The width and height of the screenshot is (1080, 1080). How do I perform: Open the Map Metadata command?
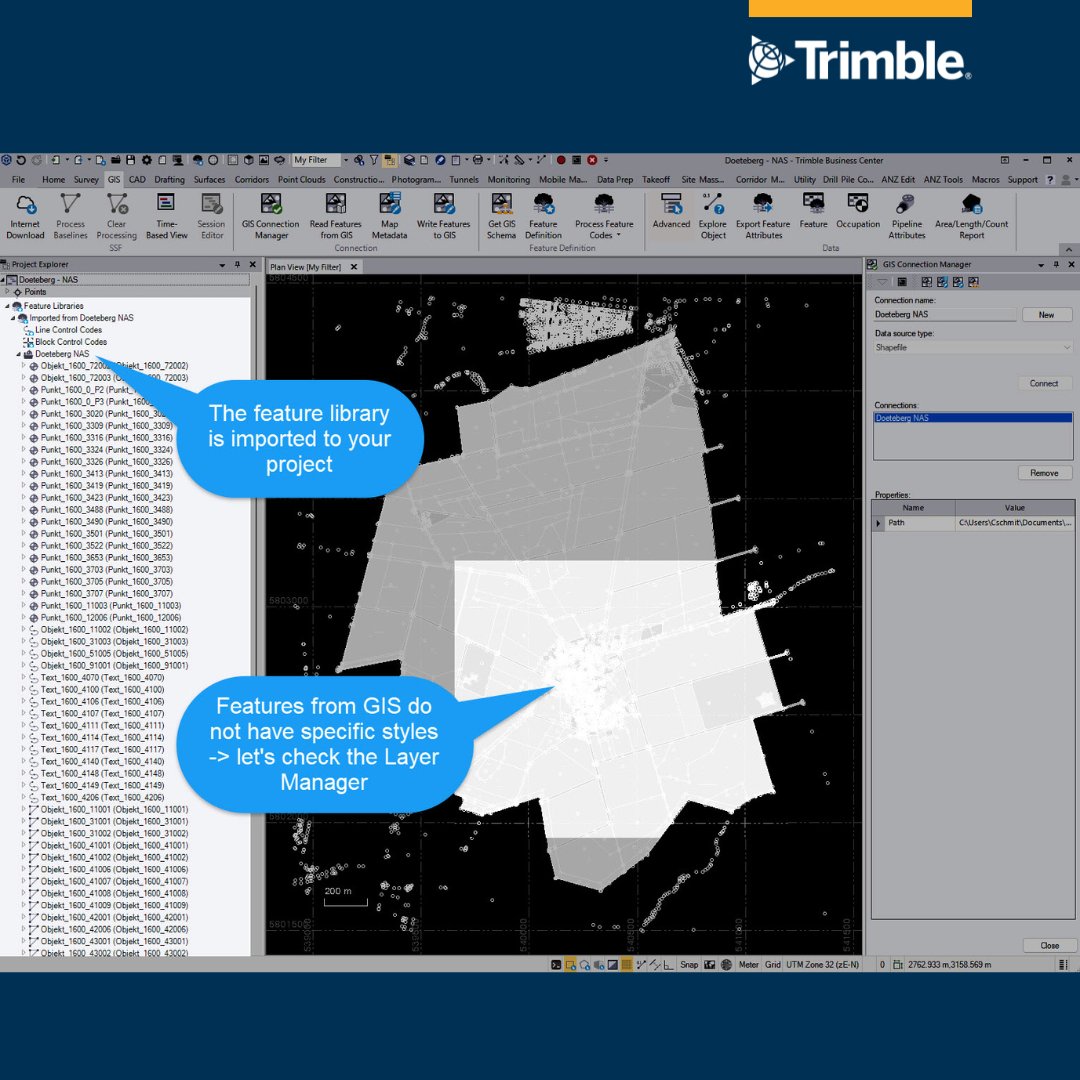coord(389,216)
